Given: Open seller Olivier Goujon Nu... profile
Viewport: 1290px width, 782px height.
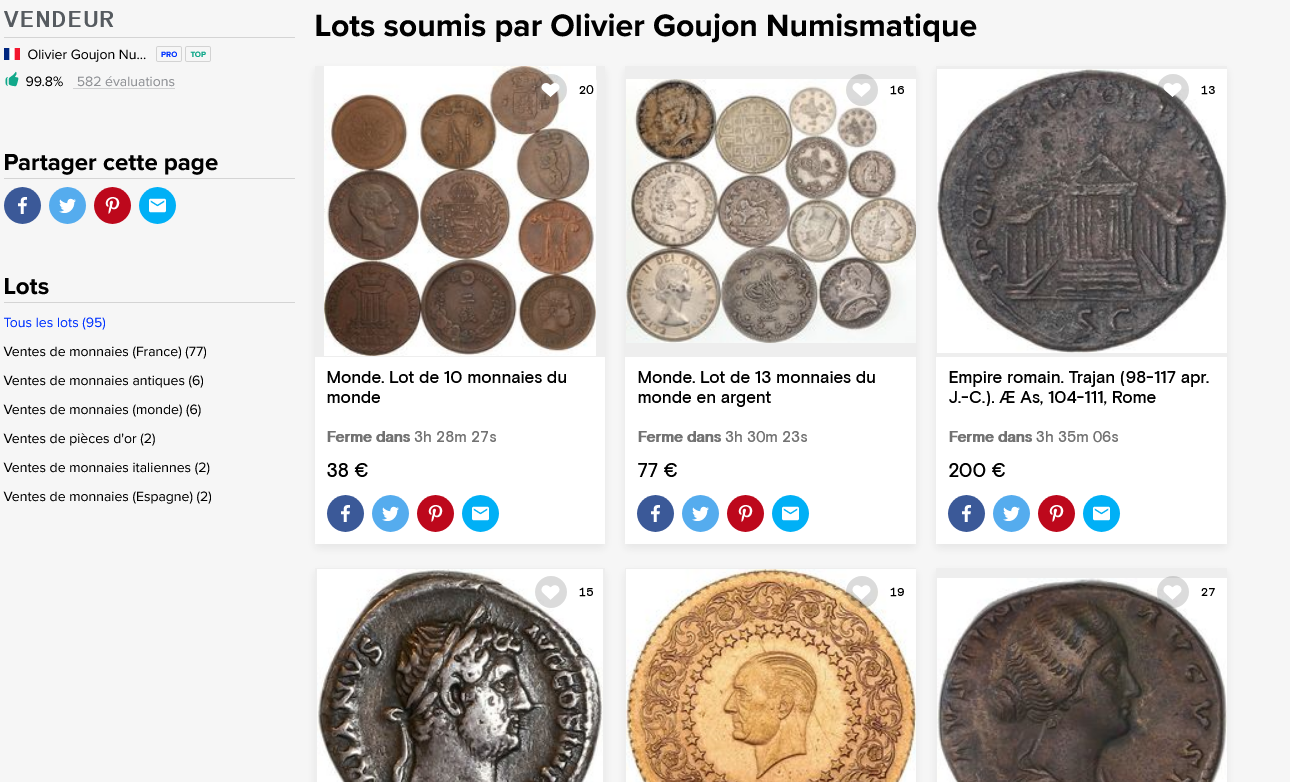Looking at the screenshot, I should pyautogui.click(x=87, y=54).
